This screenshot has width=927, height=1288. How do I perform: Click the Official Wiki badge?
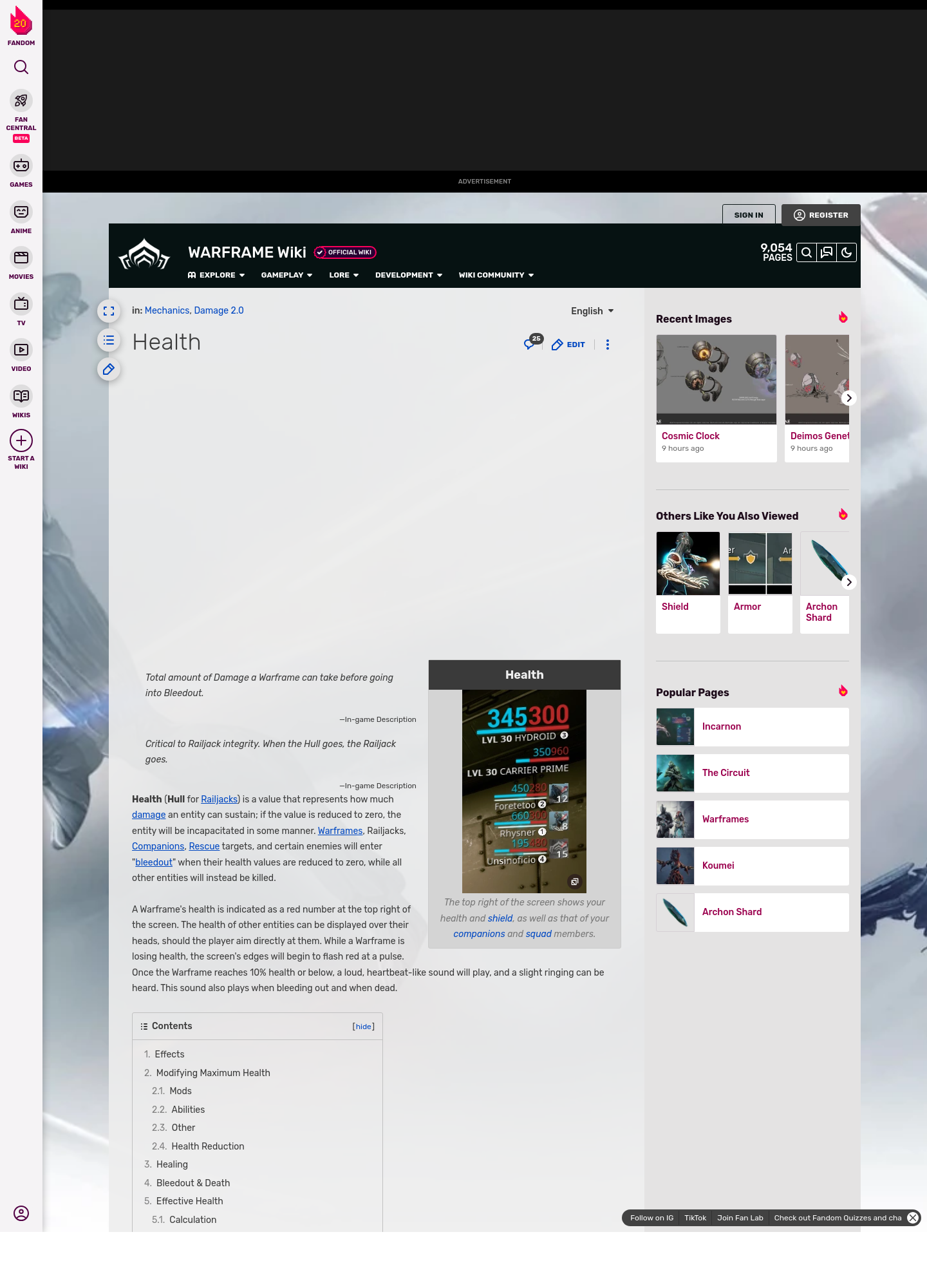coord(345,252)
